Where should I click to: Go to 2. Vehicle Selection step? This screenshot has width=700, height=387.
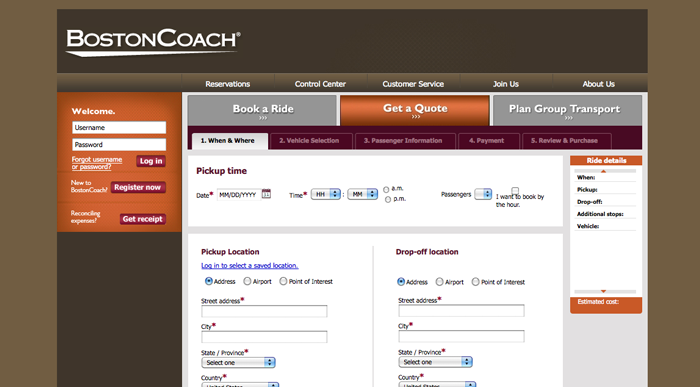(x=311, y=141)
